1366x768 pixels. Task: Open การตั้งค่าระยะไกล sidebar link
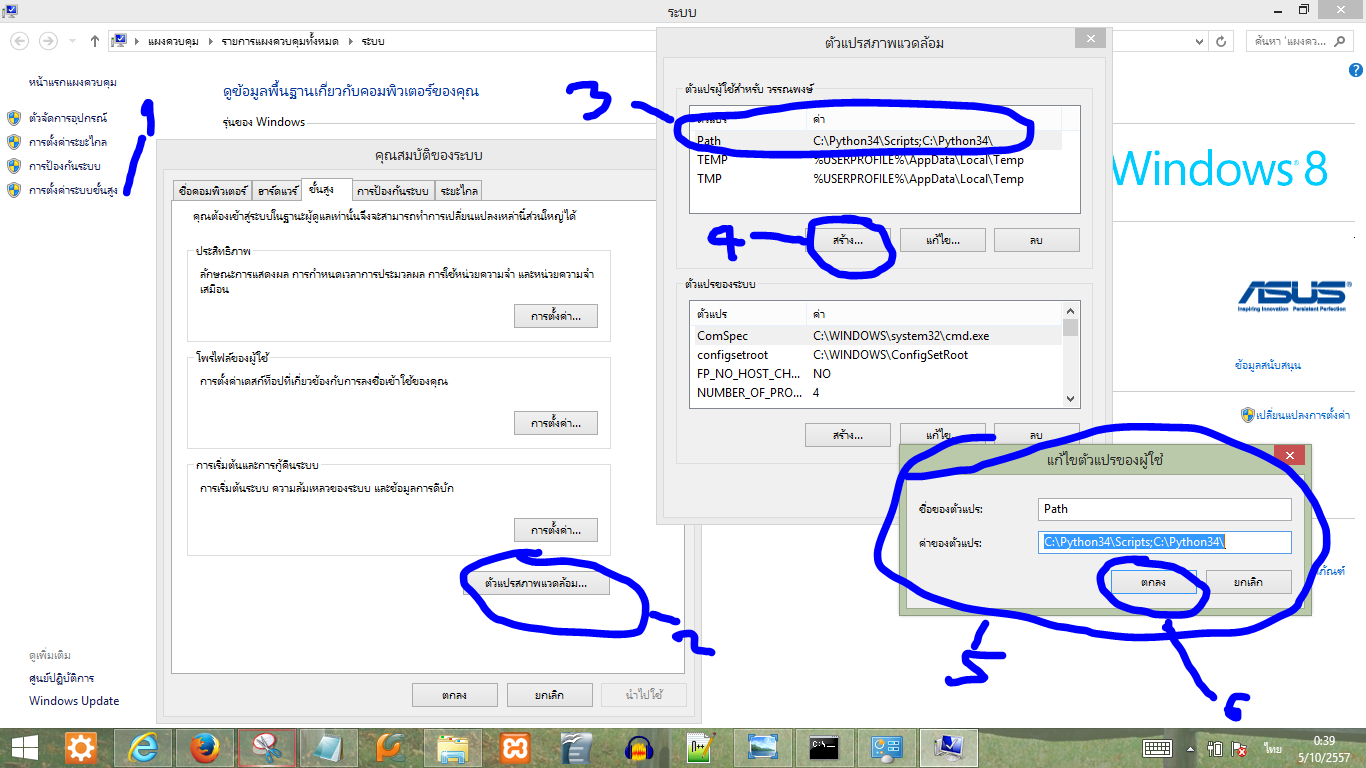pyautogui.click(x=68, y=142)
